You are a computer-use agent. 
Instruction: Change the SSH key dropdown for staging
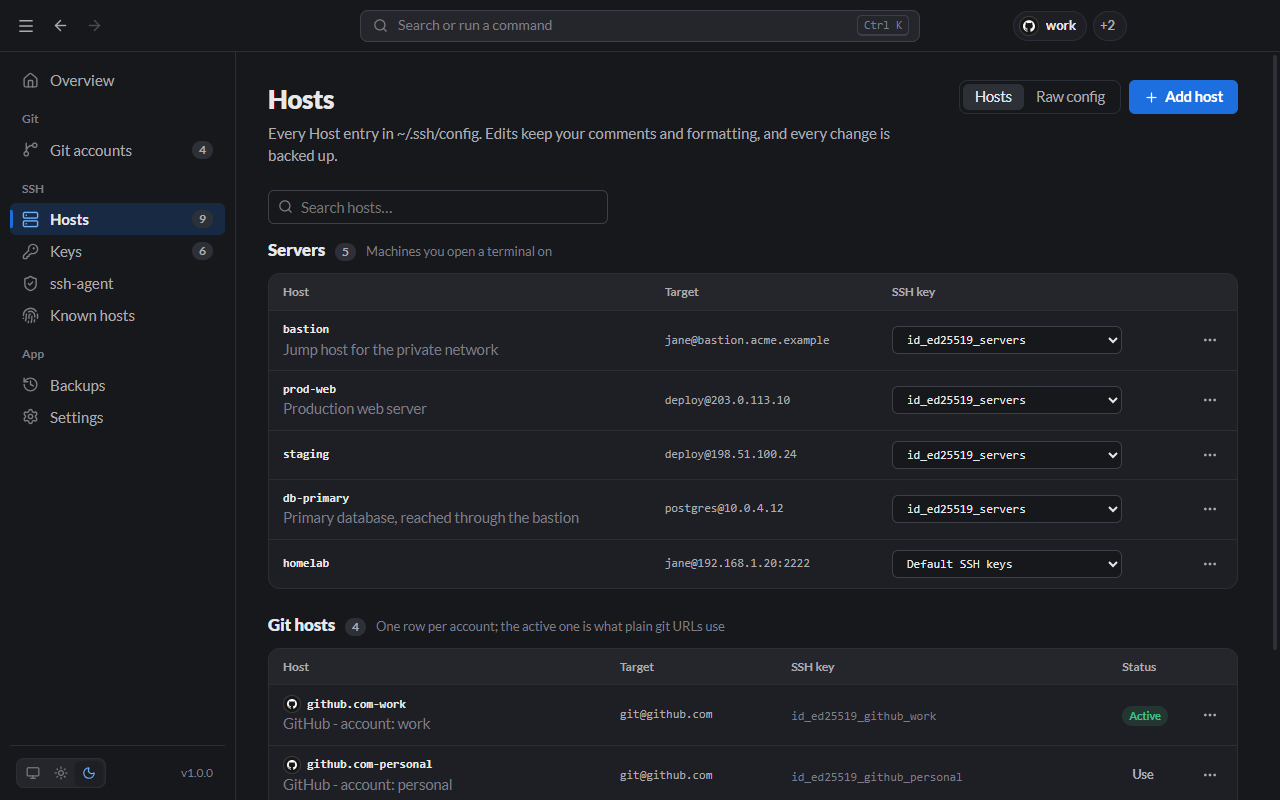pyautogui.click(x=1007, y=455)
